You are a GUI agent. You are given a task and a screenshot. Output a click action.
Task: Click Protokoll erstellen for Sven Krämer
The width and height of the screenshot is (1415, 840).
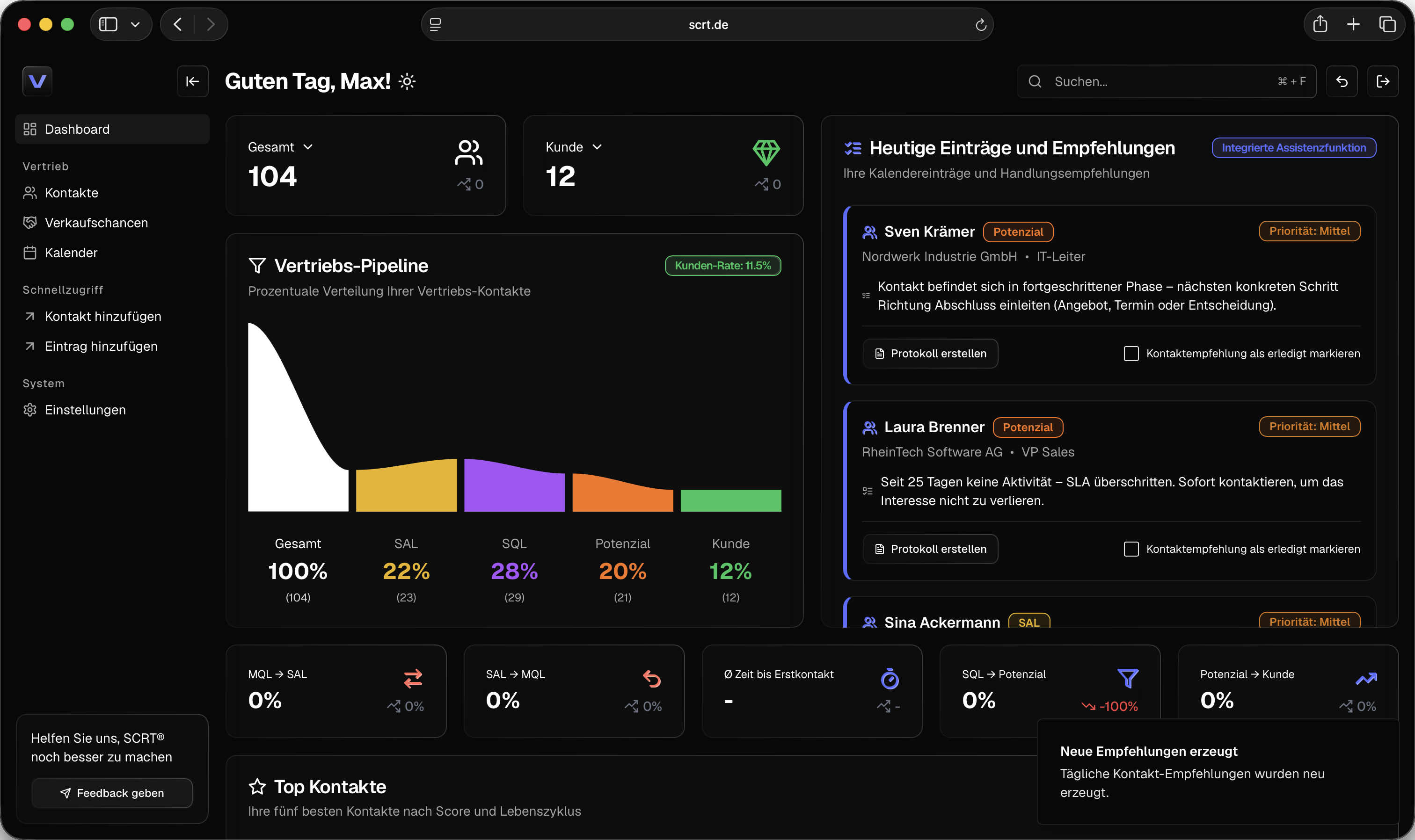[x=930, y=354]
